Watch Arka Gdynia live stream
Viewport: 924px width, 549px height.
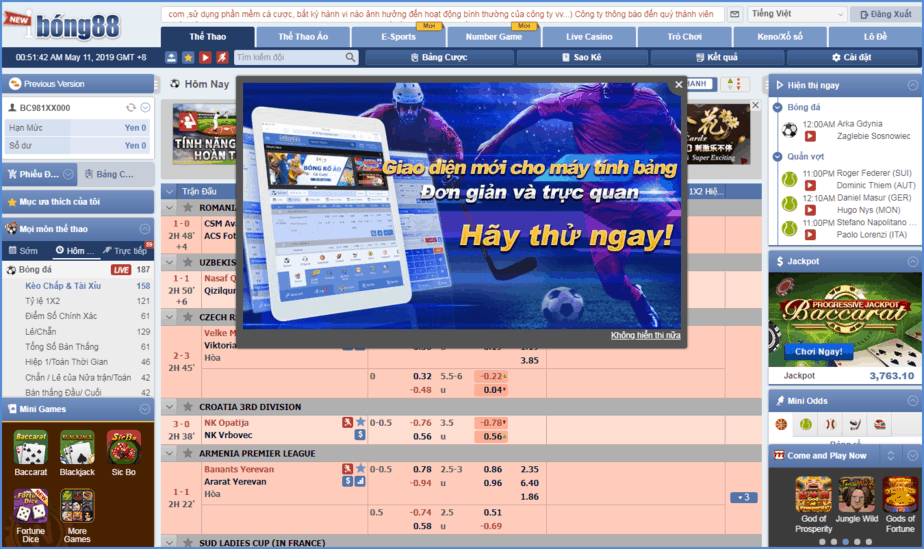point(810,136)
